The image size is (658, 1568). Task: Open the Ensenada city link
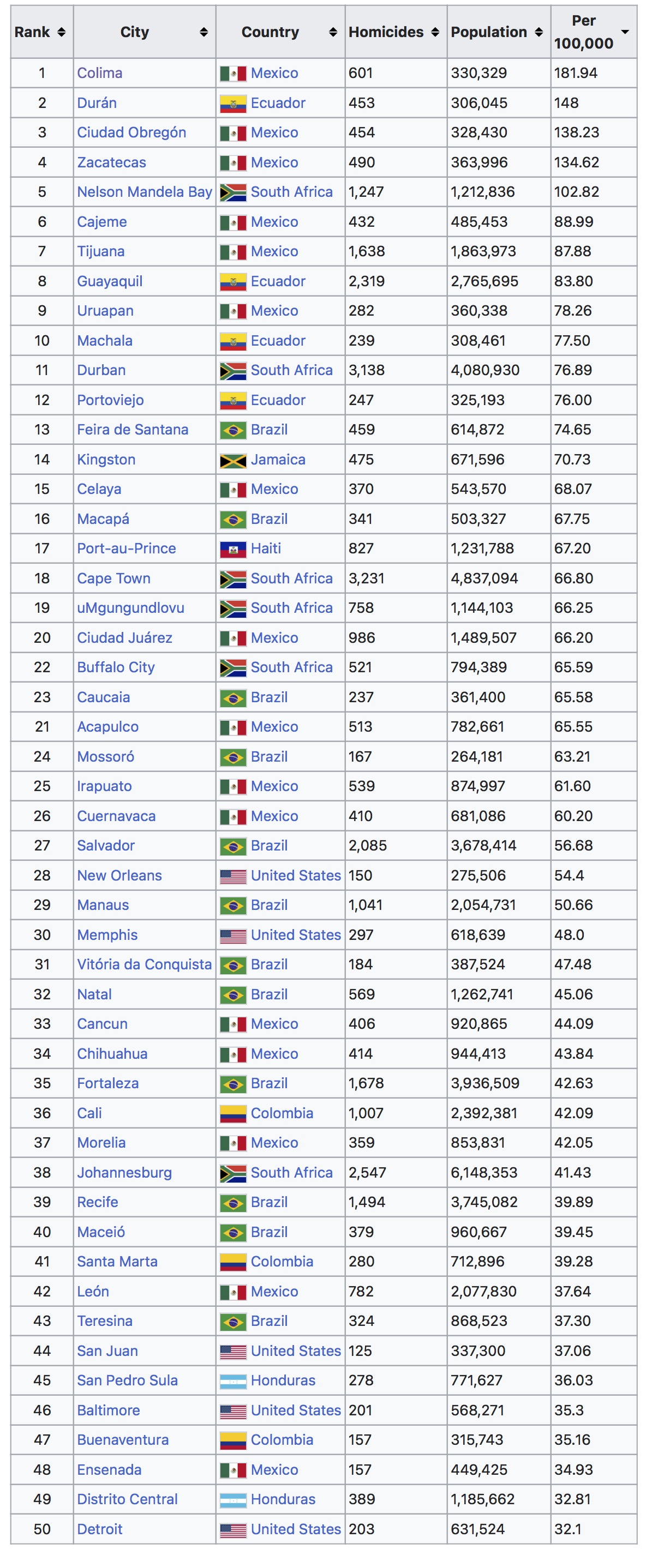109,1469
